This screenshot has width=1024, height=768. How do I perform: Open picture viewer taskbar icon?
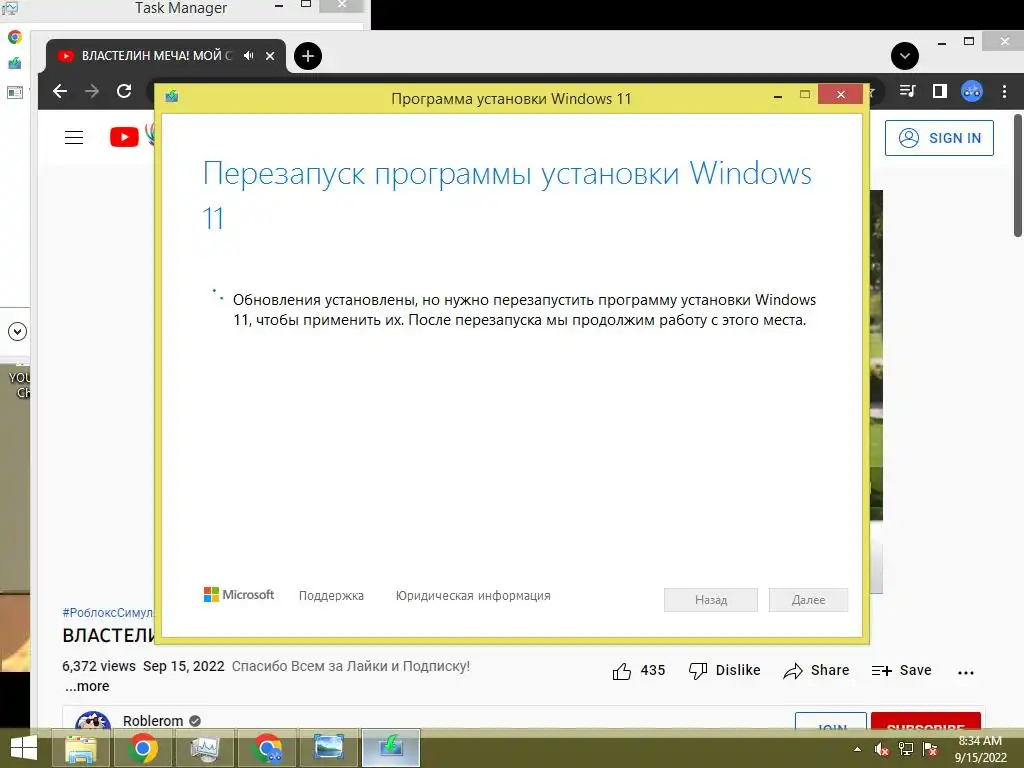point(328,748)
